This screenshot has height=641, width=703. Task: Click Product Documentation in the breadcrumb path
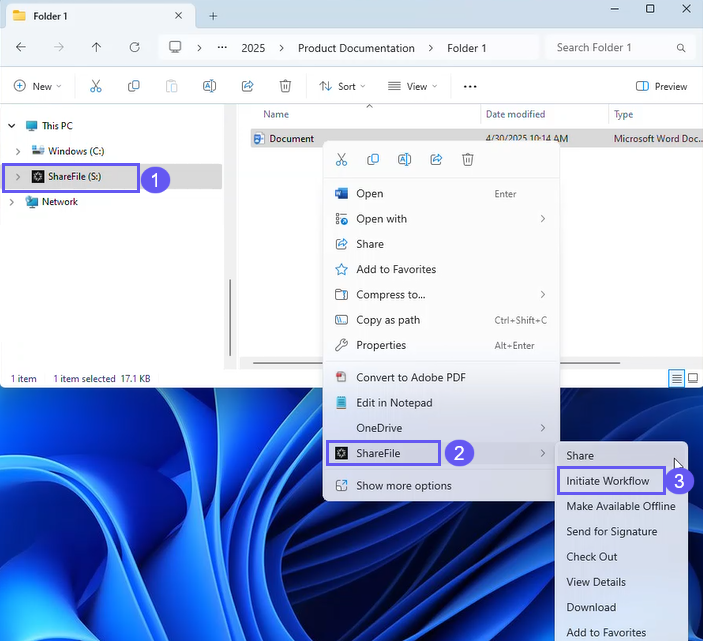pyautogui.click(x=355, y=48)
